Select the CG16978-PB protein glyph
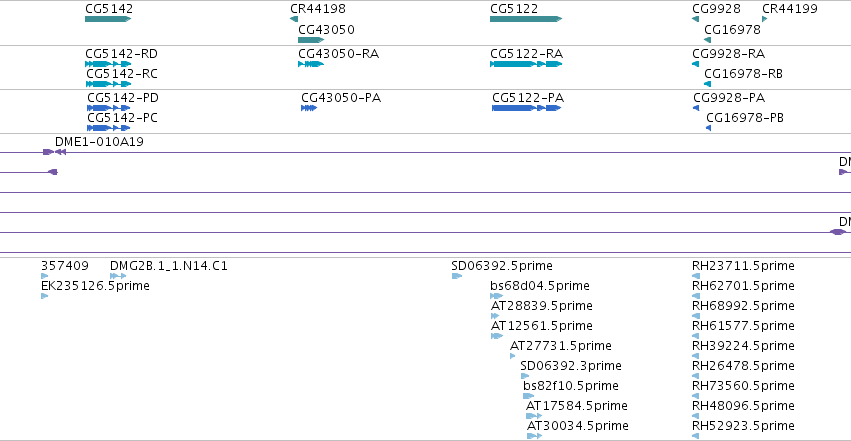This screenshot has height=441, width=851. pyautogui.click(x=709, y=128)
